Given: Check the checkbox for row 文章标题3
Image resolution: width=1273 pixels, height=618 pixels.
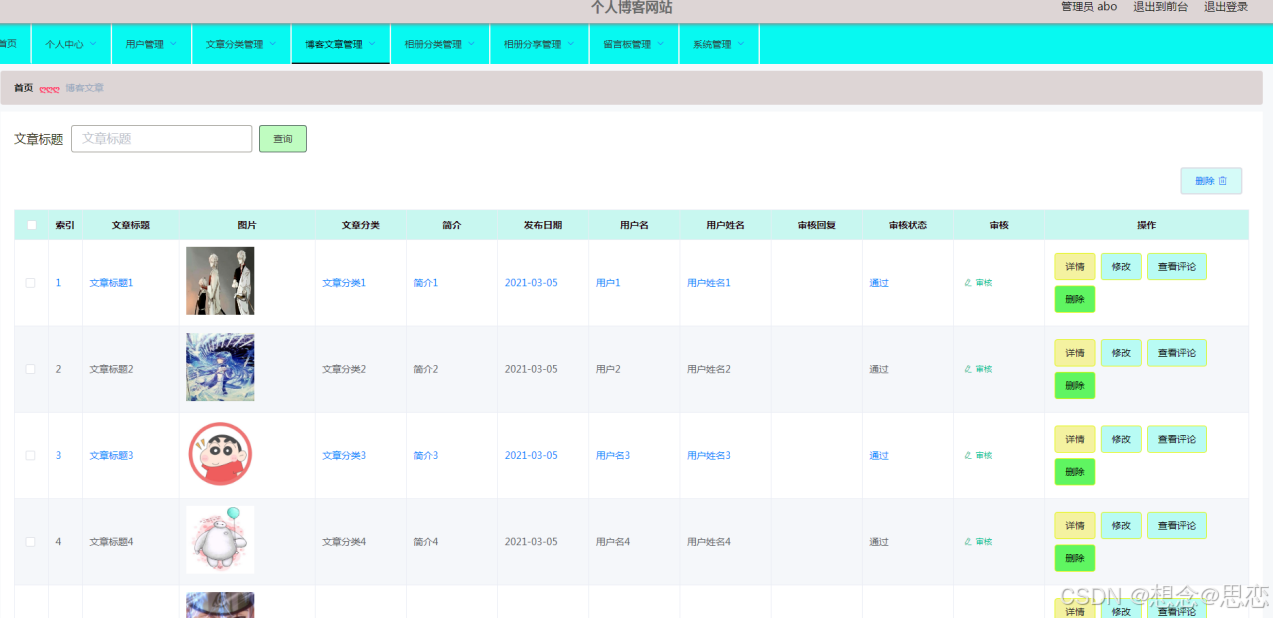Looking at the screenshot, I should (31, 455).
